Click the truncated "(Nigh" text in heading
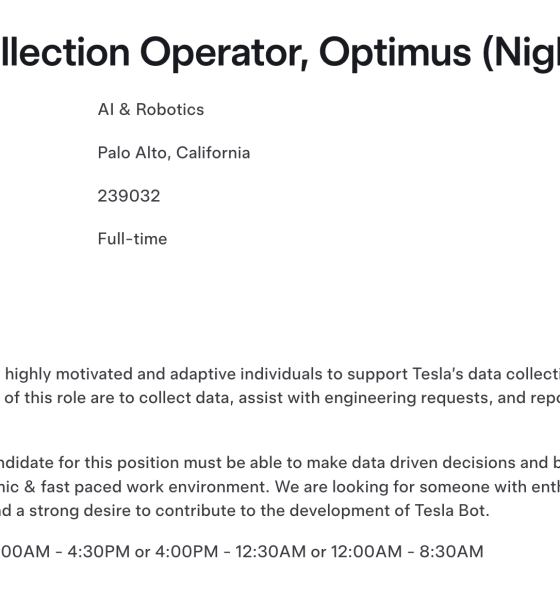Image resolution: width=560 pixels, height=600 pixels. pyautogui.click(x=521, y=53)
